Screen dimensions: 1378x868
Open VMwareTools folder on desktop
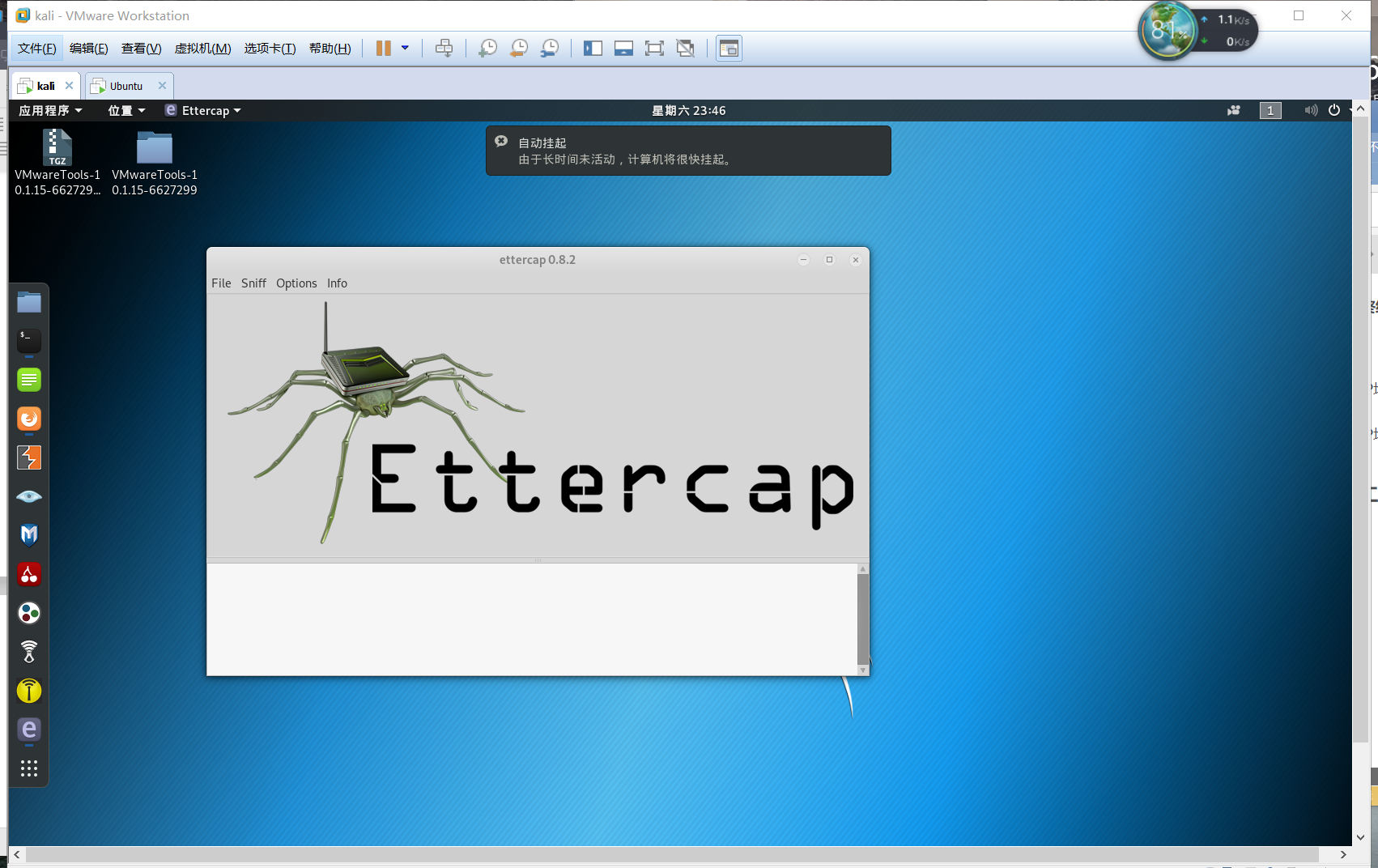[x=155, y=164]
